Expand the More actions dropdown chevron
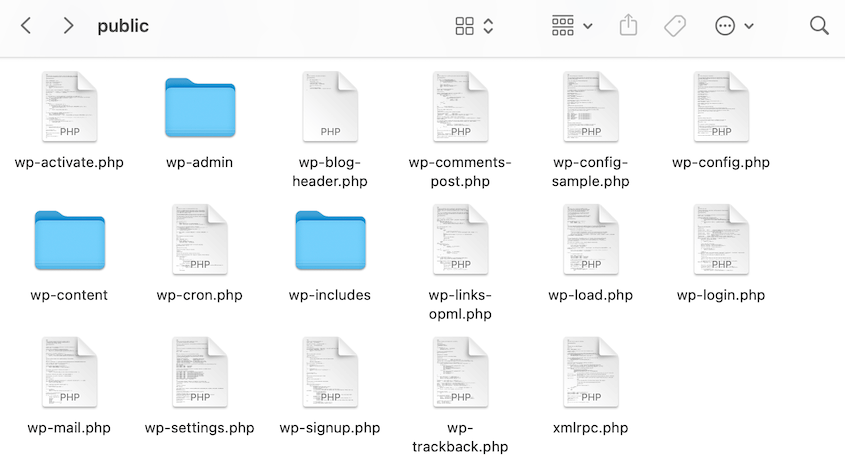This screenshot has width=845, height=467. click(x=749, y=26)
